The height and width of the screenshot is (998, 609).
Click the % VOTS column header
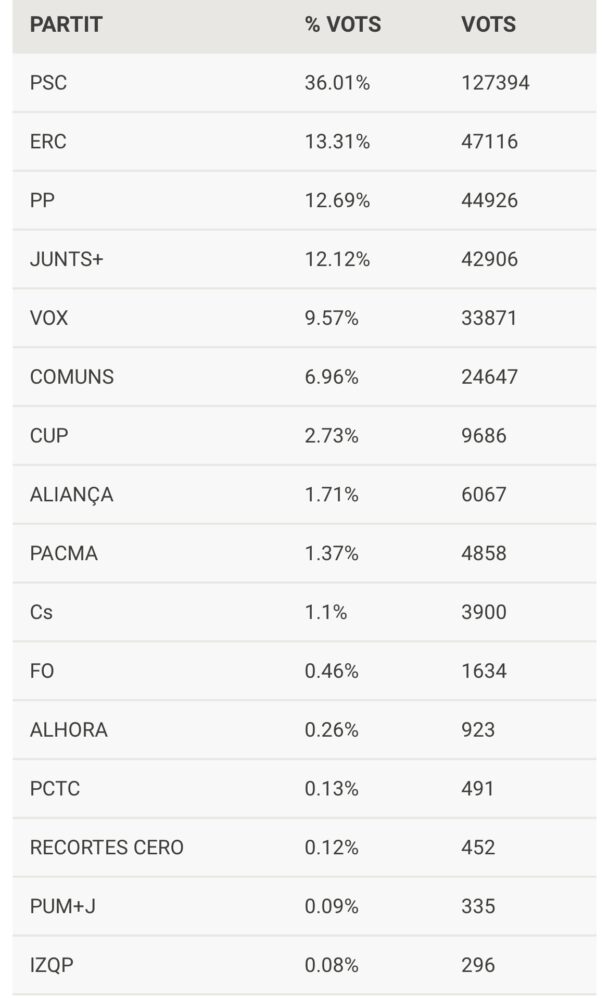[x=343, y=25]
